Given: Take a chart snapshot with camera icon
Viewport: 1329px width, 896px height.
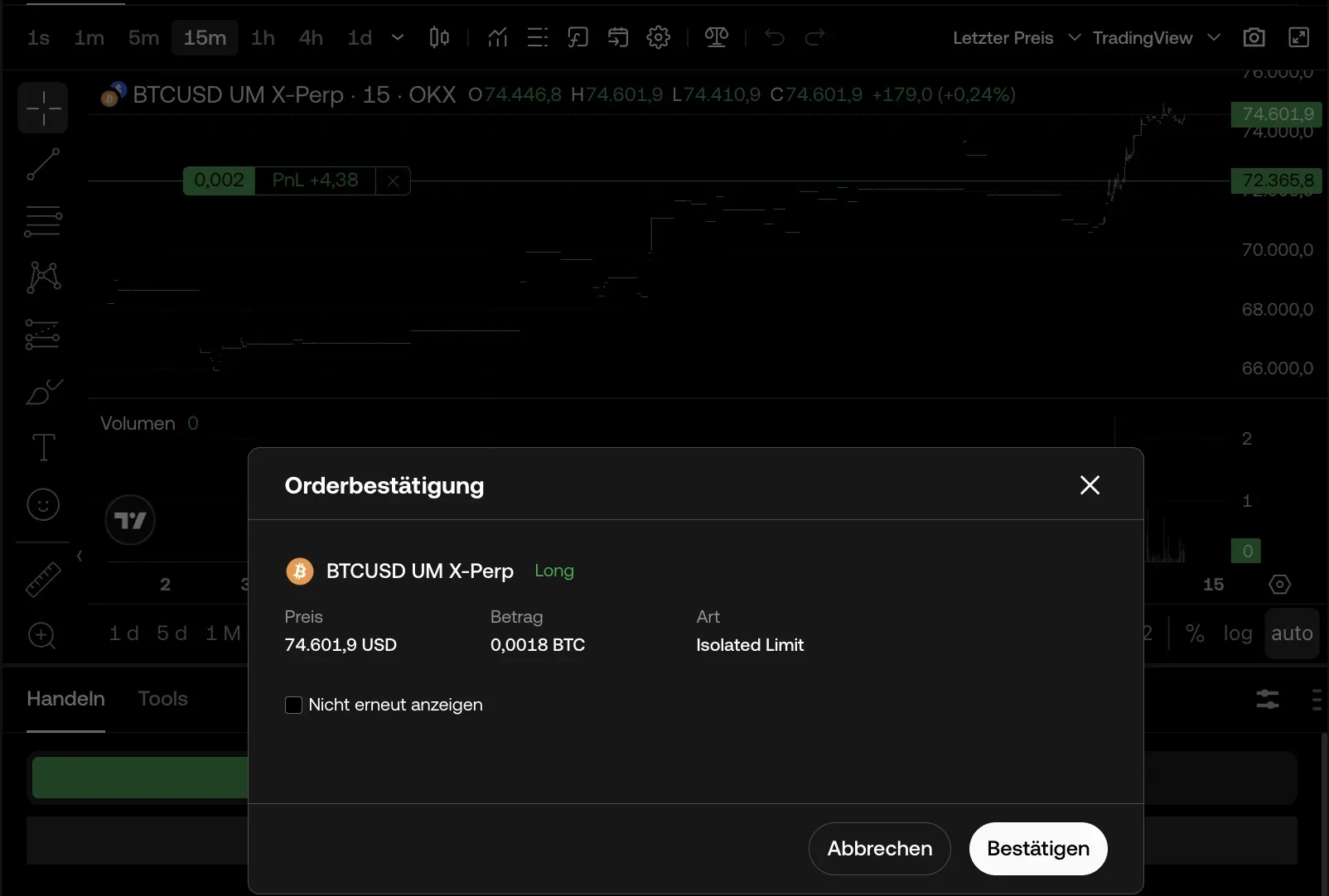Looking at the screenshot, I should pos(1254,37).
